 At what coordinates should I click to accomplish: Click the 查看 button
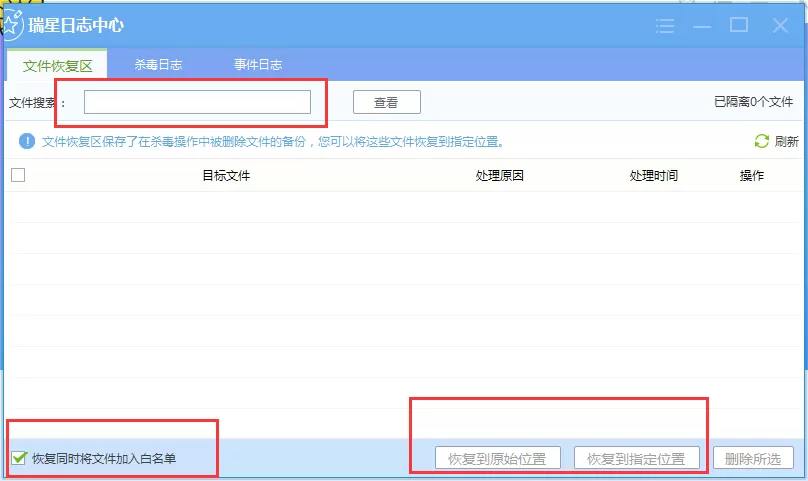tap(386, 102)
